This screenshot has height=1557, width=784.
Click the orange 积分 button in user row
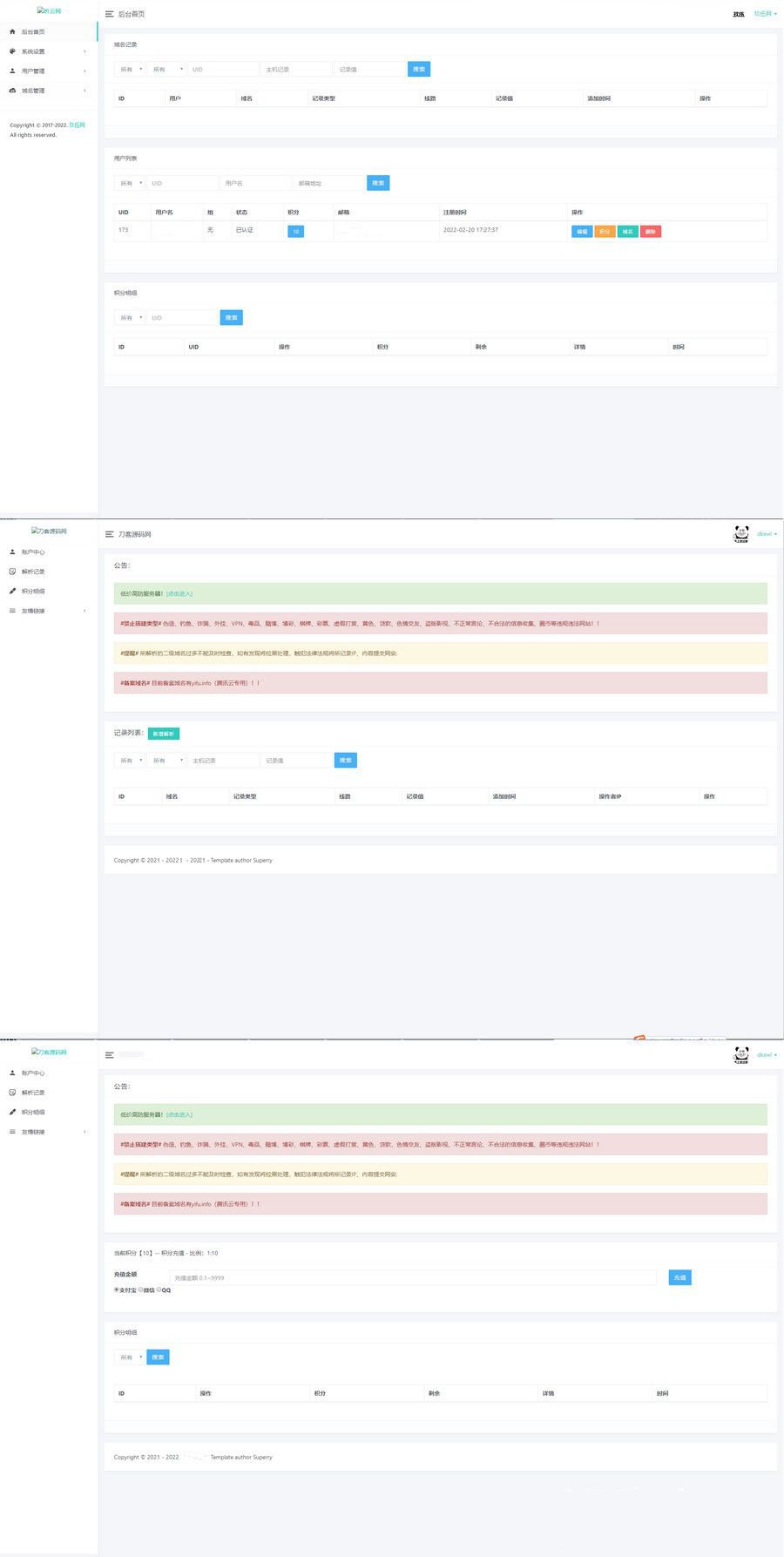pos(605,232)
